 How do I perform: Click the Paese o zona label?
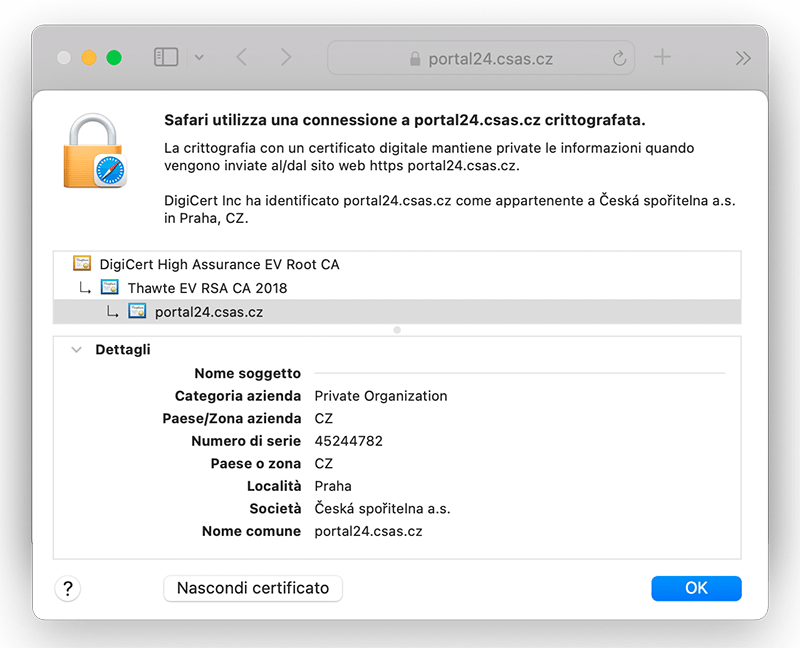click(256, 463)
